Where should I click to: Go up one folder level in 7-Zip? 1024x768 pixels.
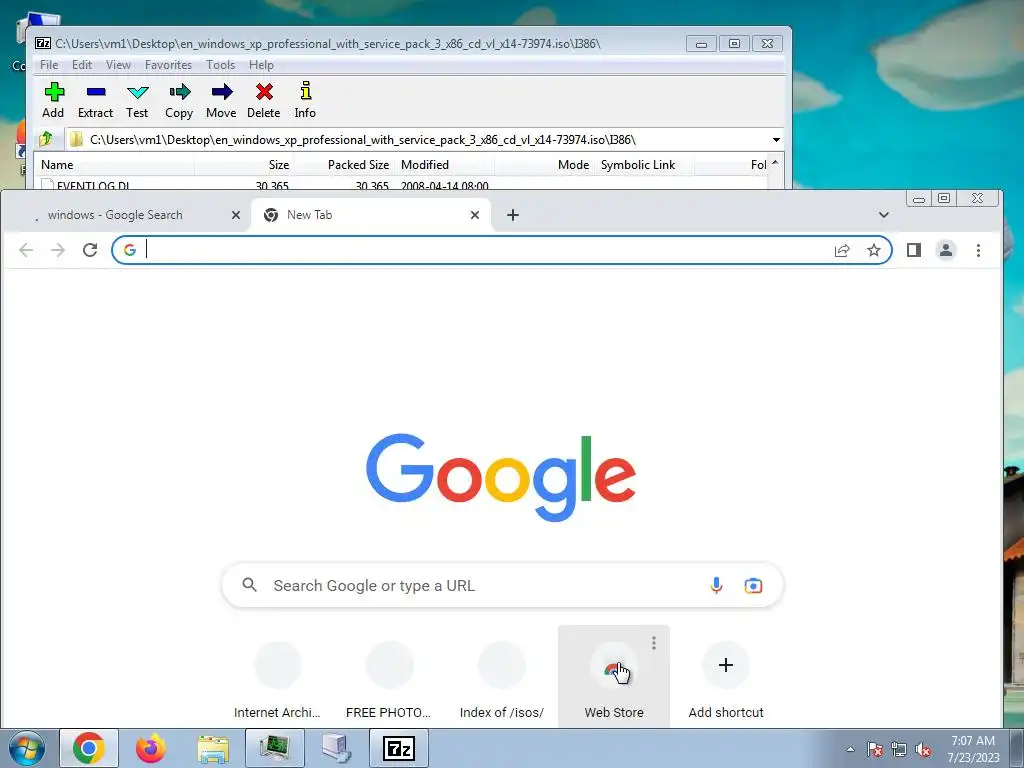pos(46,139)
